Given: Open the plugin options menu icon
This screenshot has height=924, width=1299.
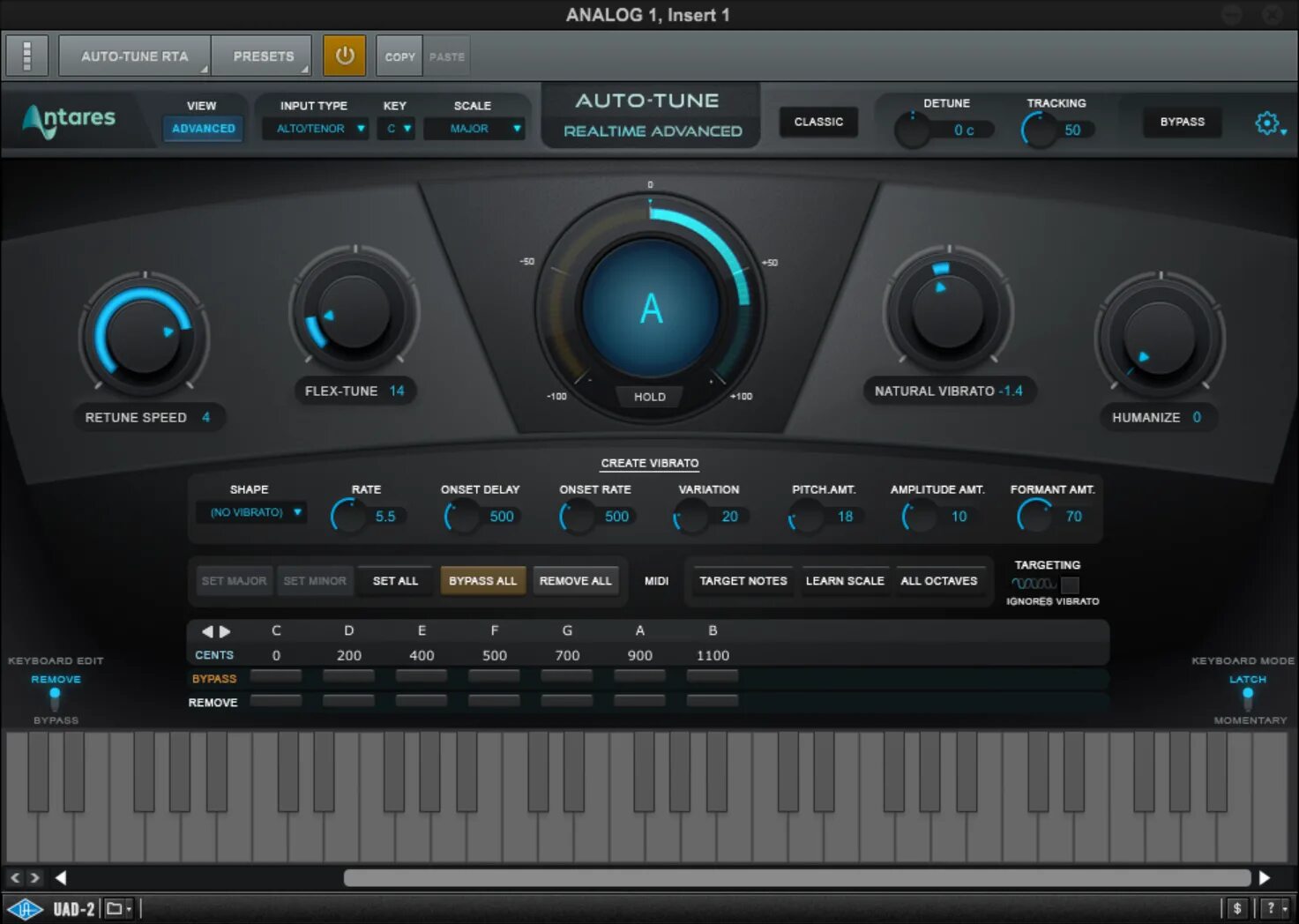Looking at the screenshot, I should point(26,56).
